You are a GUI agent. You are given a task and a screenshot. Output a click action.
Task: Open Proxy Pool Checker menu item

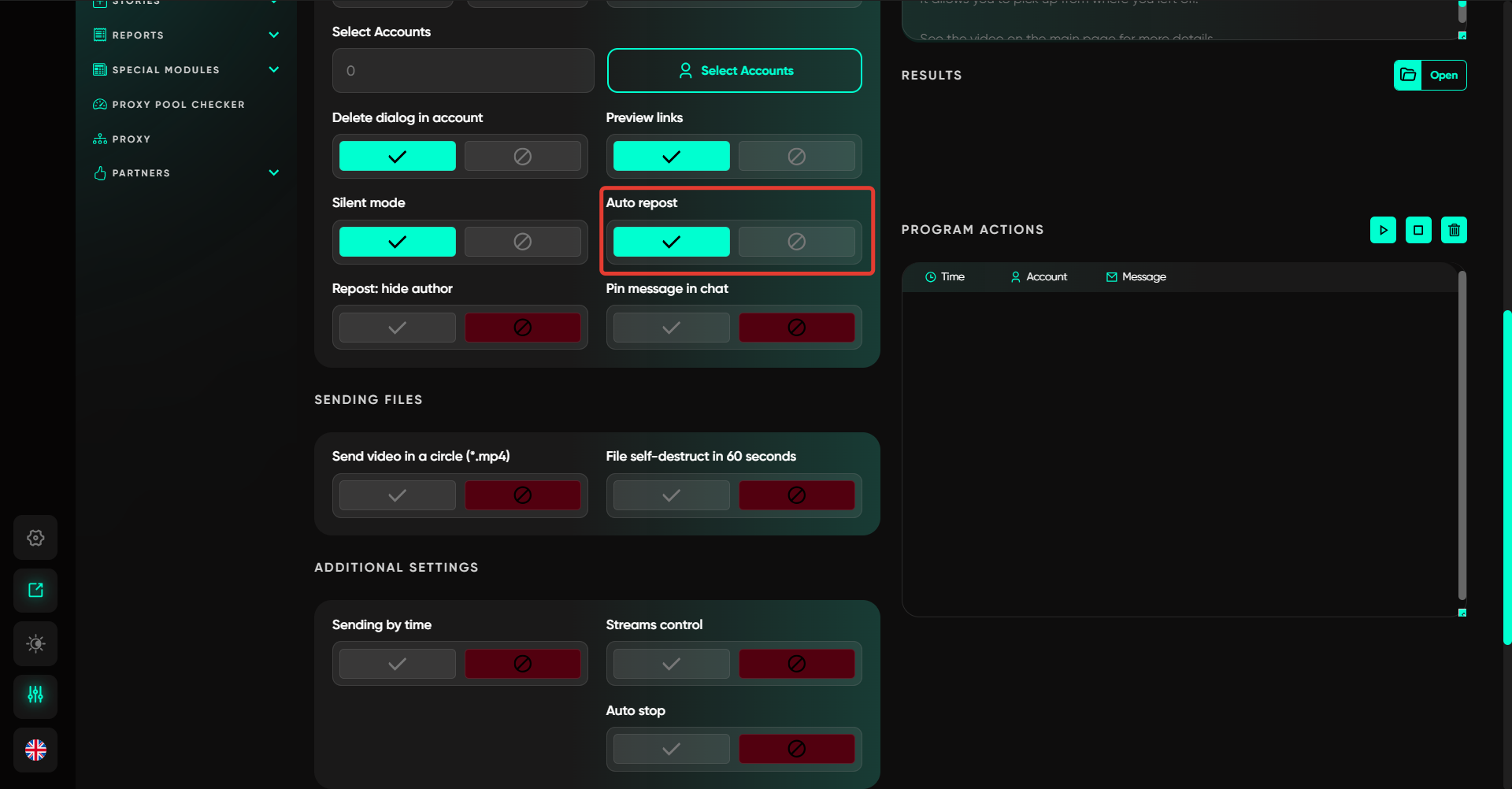click(x=178, y=105)
